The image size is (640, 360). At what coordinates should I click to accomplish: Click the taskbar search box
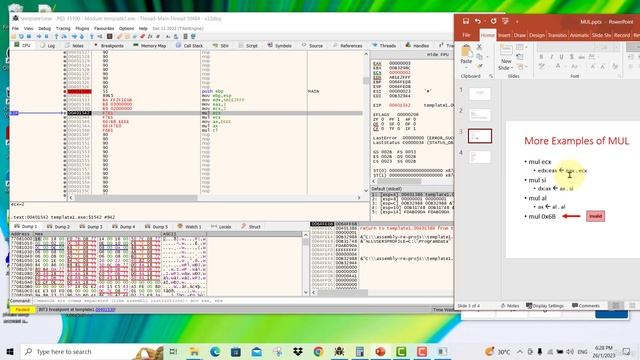coord(91,351)
